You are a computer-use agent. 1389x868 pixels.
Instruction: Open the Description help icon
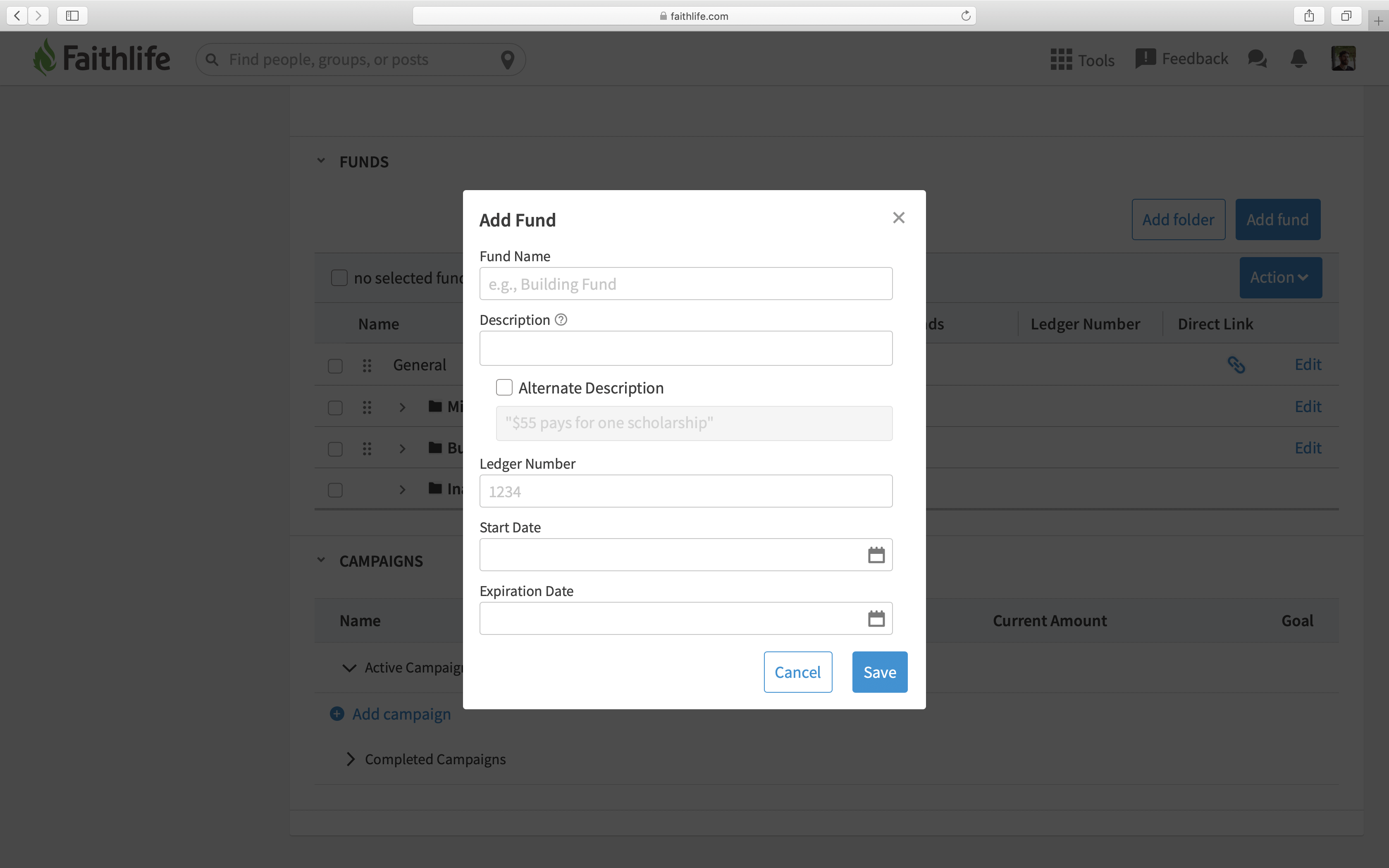click(x=561, y=320)
